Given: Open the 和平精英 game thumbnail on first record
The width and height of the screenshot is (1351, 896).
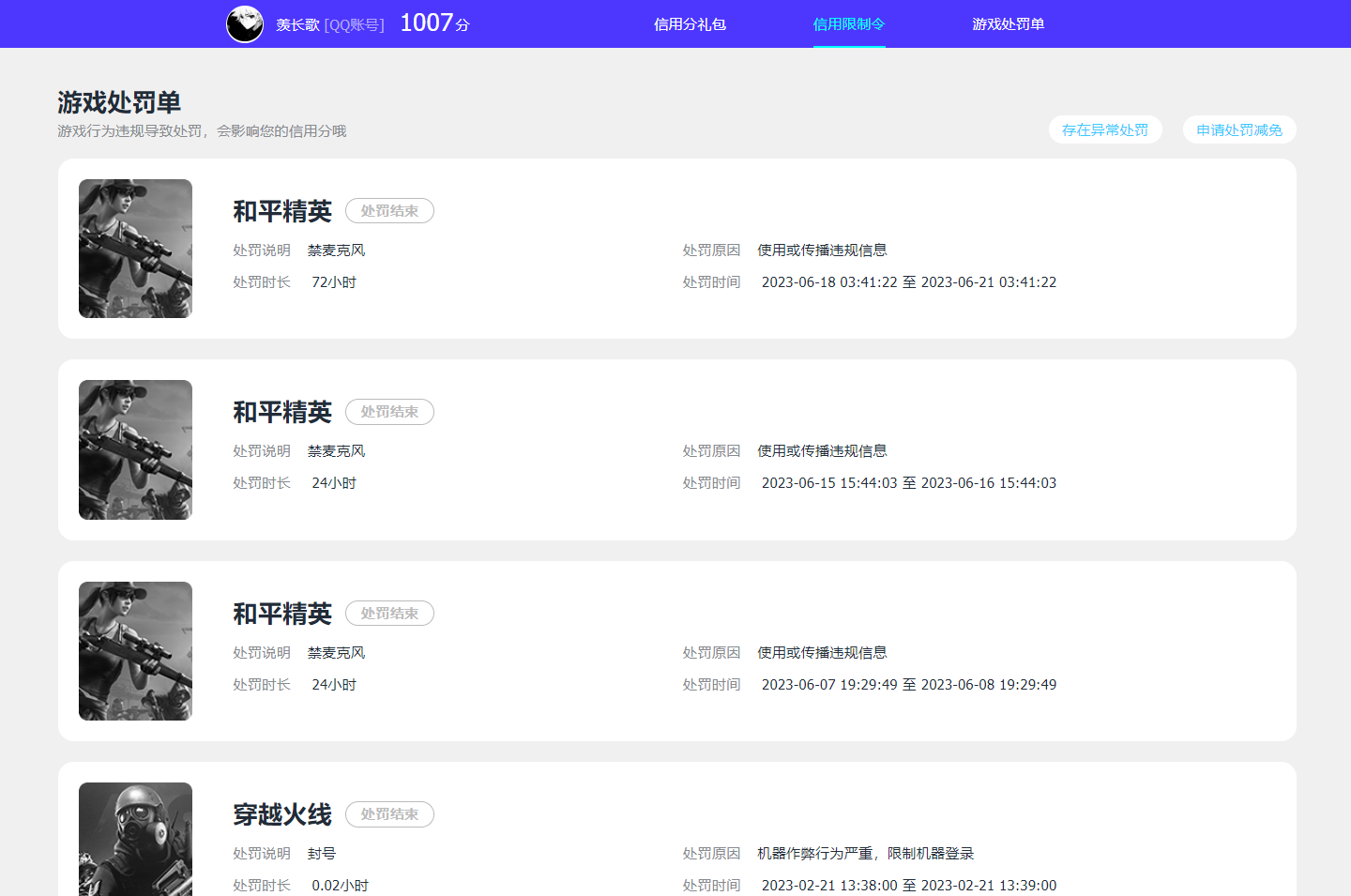Looking at the screenshot, I should (135, 248).
